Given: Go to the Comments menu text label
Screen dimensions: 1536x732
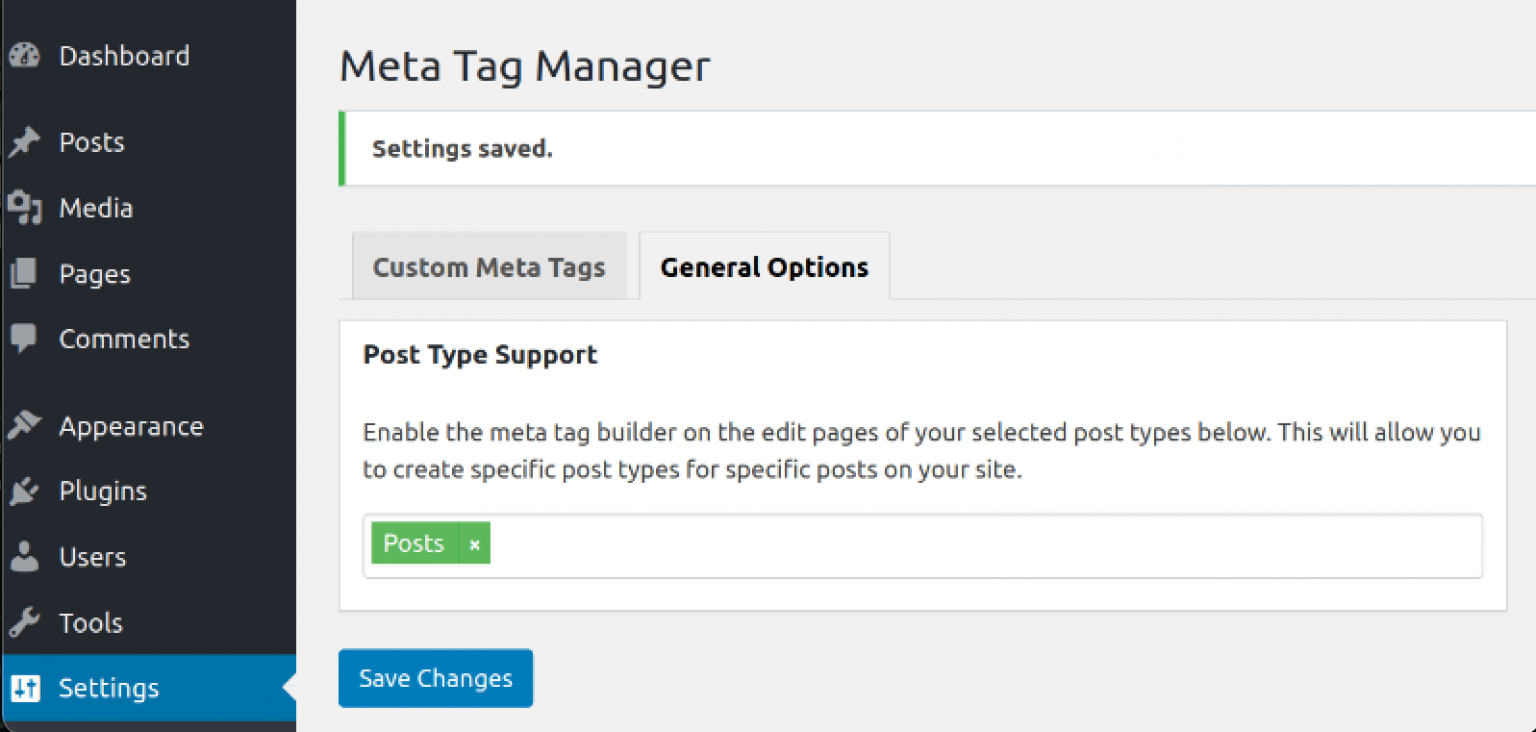Looking at the screenshot, I should pyautogui.click(x=124, y=339).
